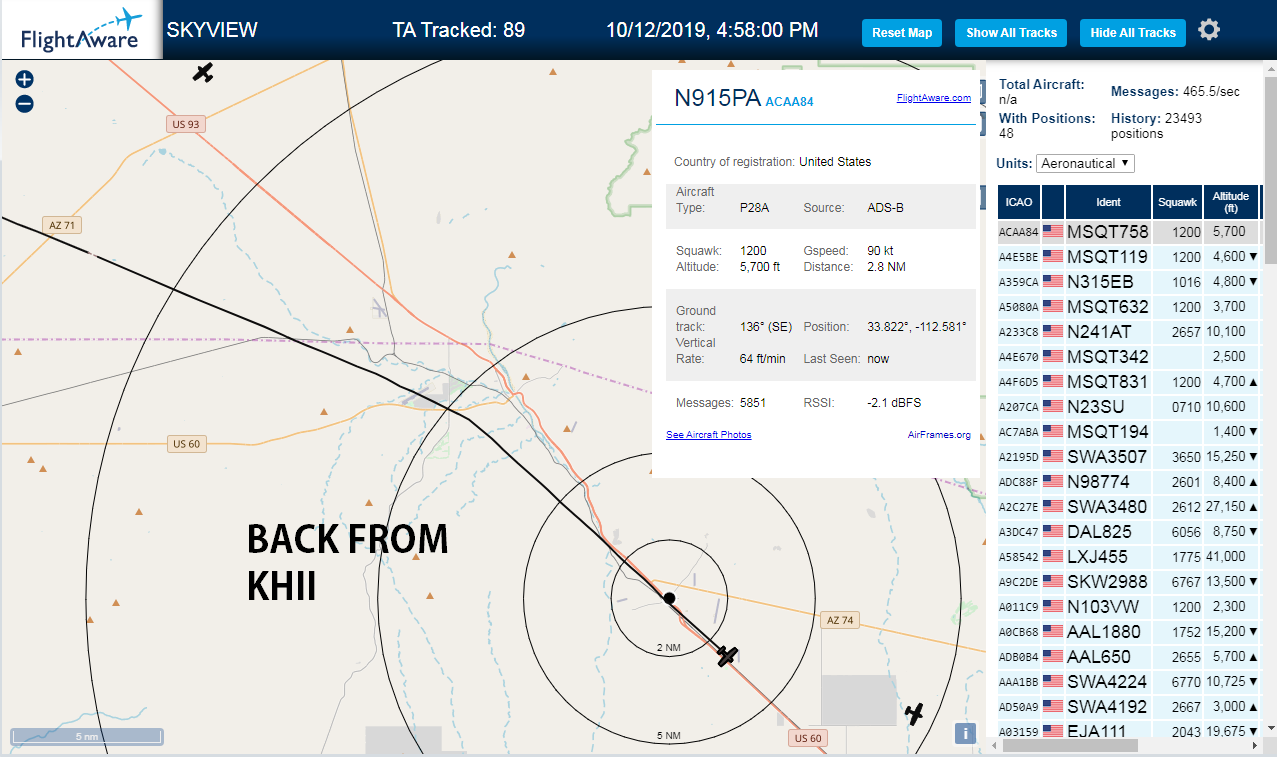The image size is (1277, 757).
Task: Select the AAL650 aircraft row
Action: pyautogui.click(x=1129, y=656)
